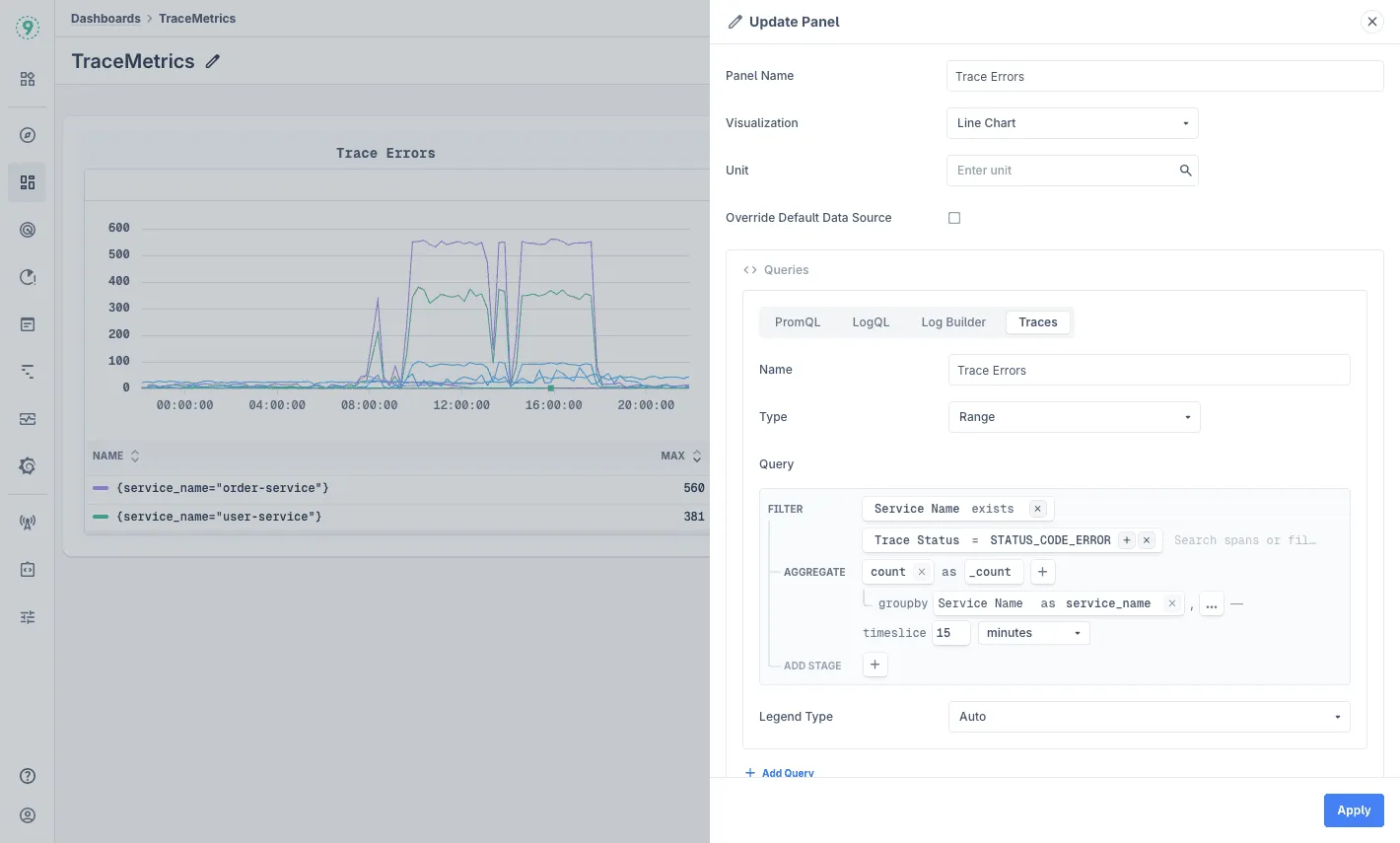This screenshot has width=1400, height=843.
Task: Remove the Trace Status STATUS_CODE_ERROR filter
Action: (x=1147, y=540)
